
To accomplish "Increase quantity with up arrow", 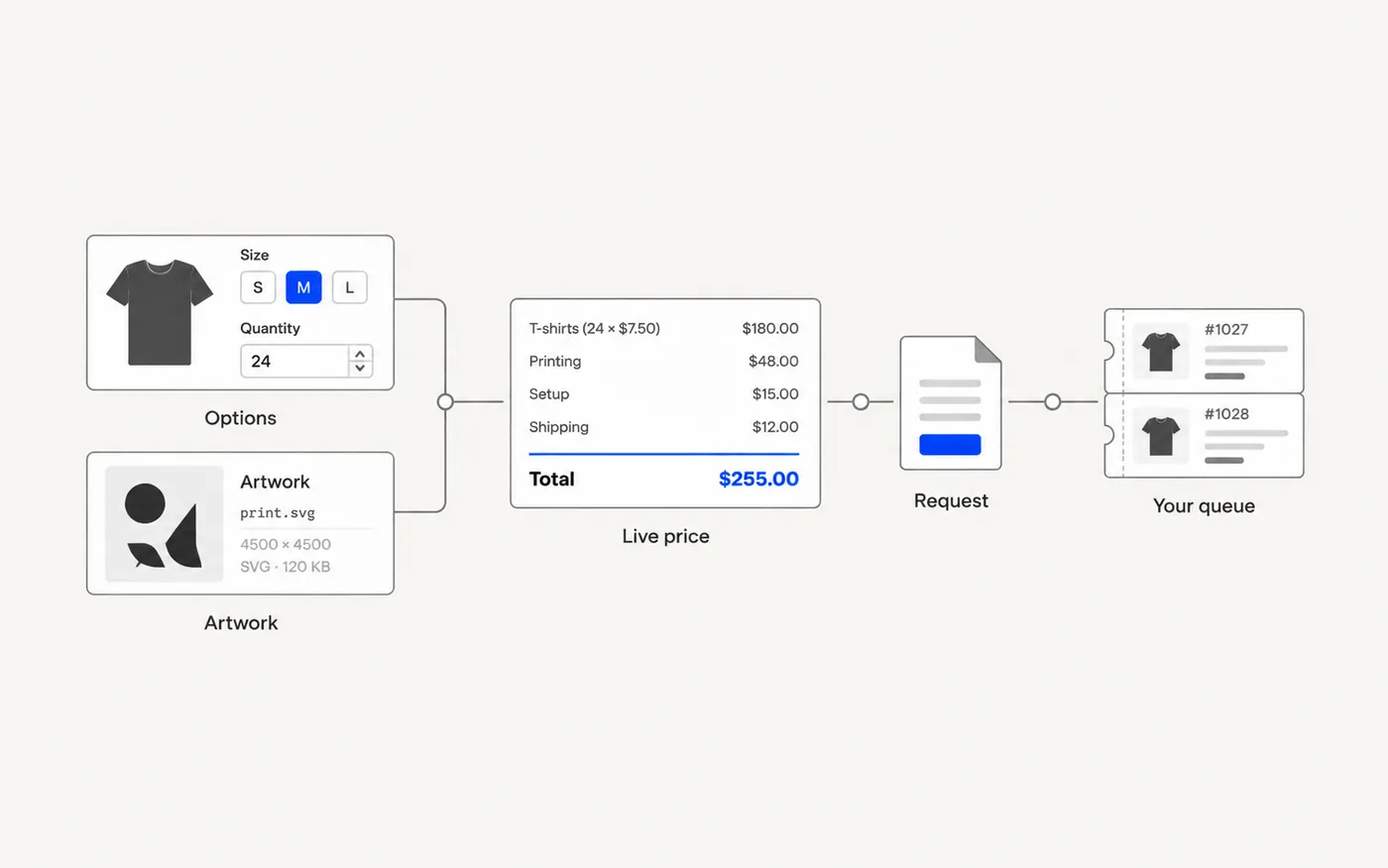I will [360, 354].
